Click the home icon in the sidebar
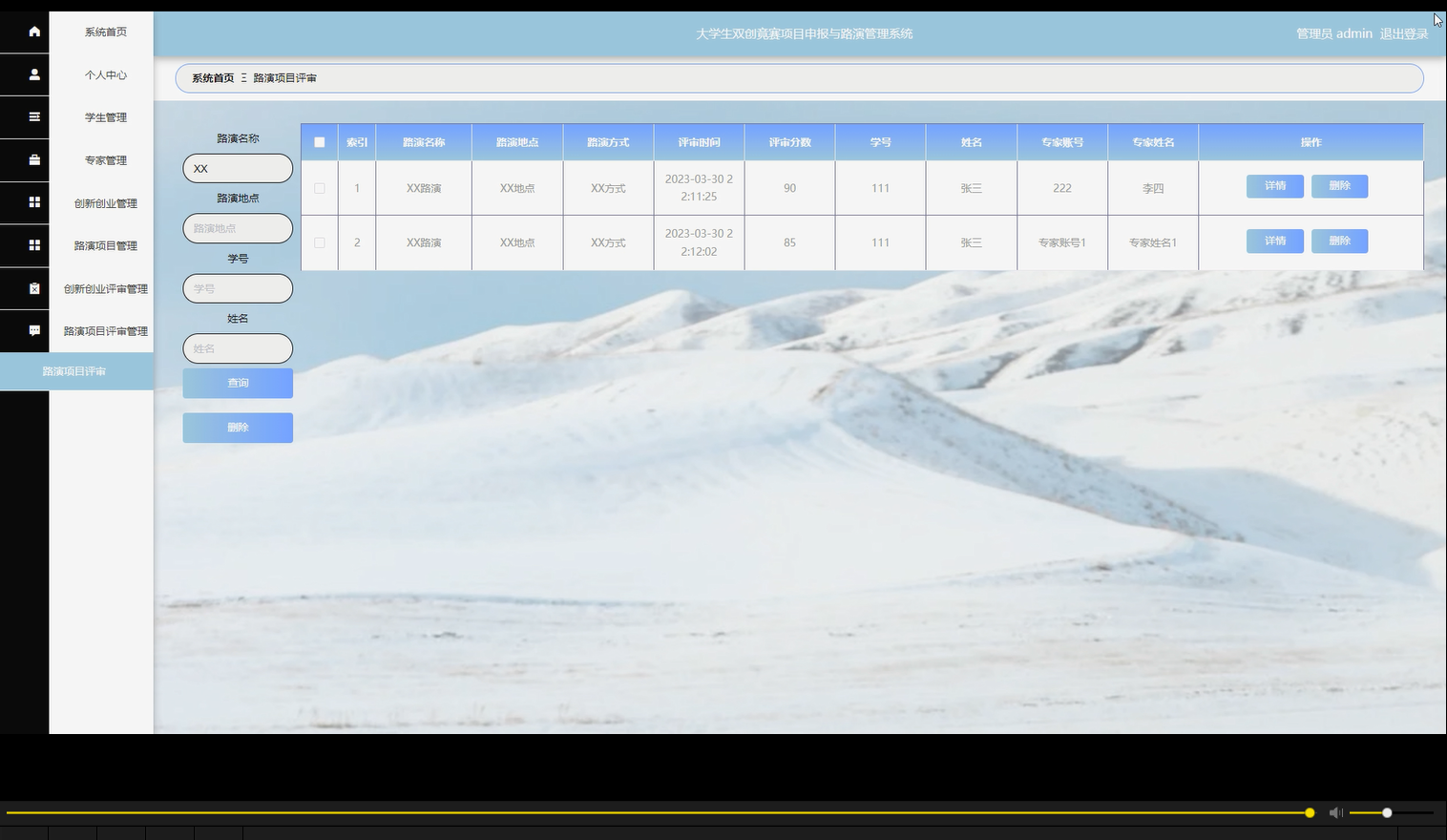1447x840 pixels. click(34, 31)
